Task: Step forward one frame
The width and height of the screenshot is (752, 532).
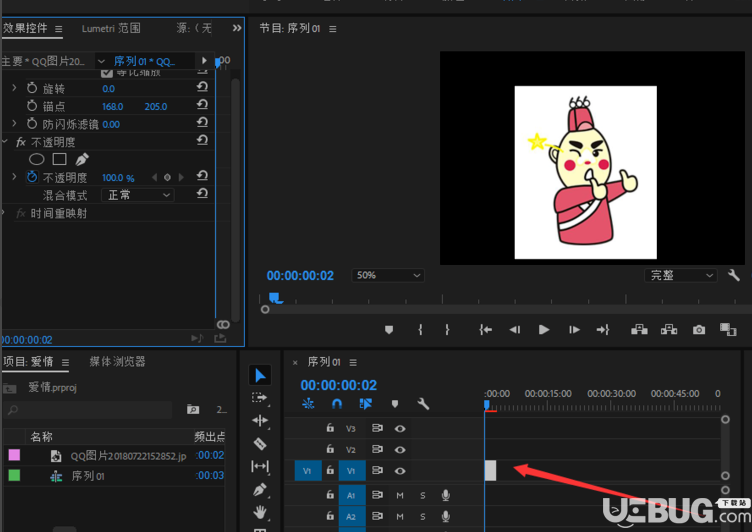Action: 574,330
